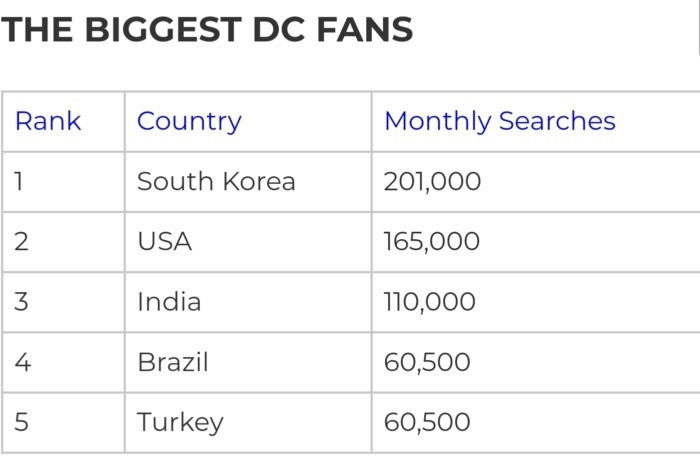
Task: Click the word FANS in heading
Action: point(365,30)
